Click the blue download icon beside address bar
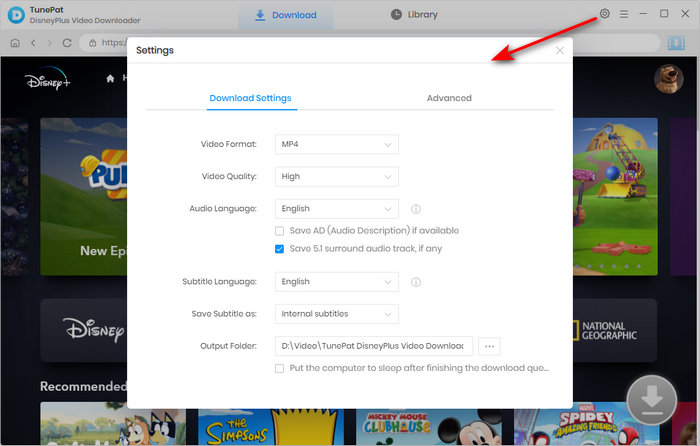700x446 pixels. (676, 43)
